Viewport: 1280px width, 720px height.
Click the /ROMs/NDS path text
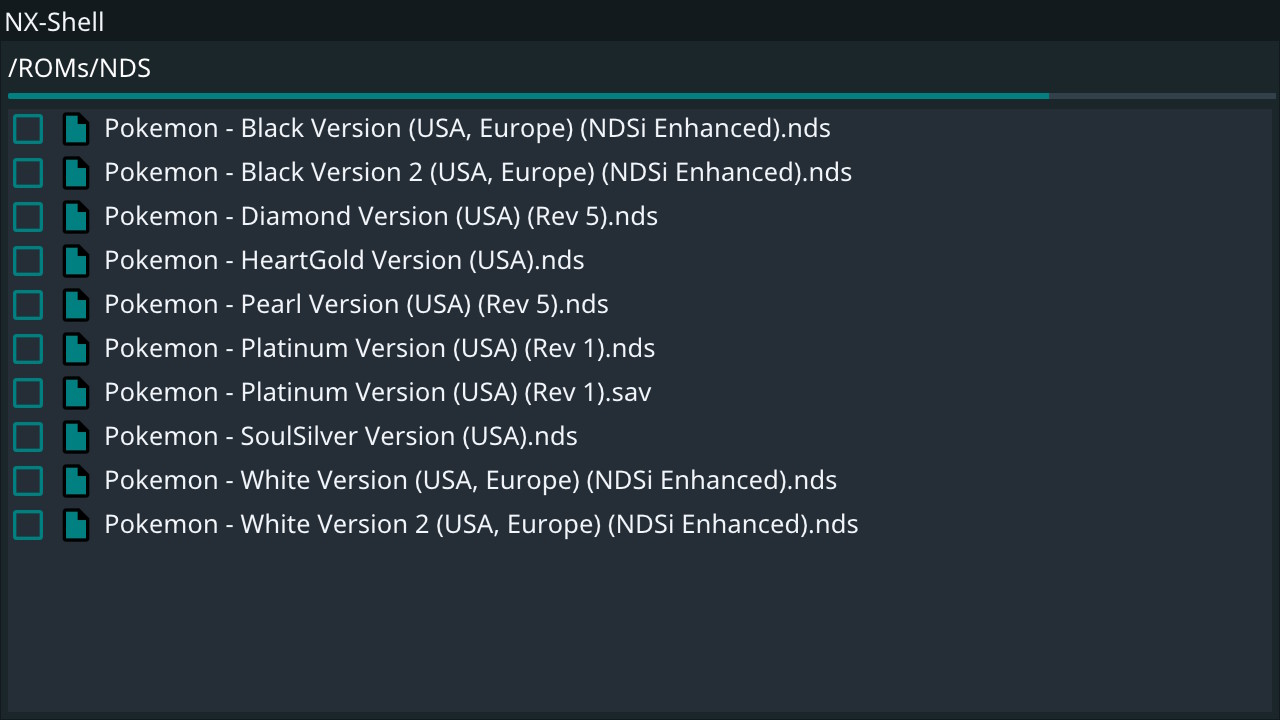[x=79, y=68]
